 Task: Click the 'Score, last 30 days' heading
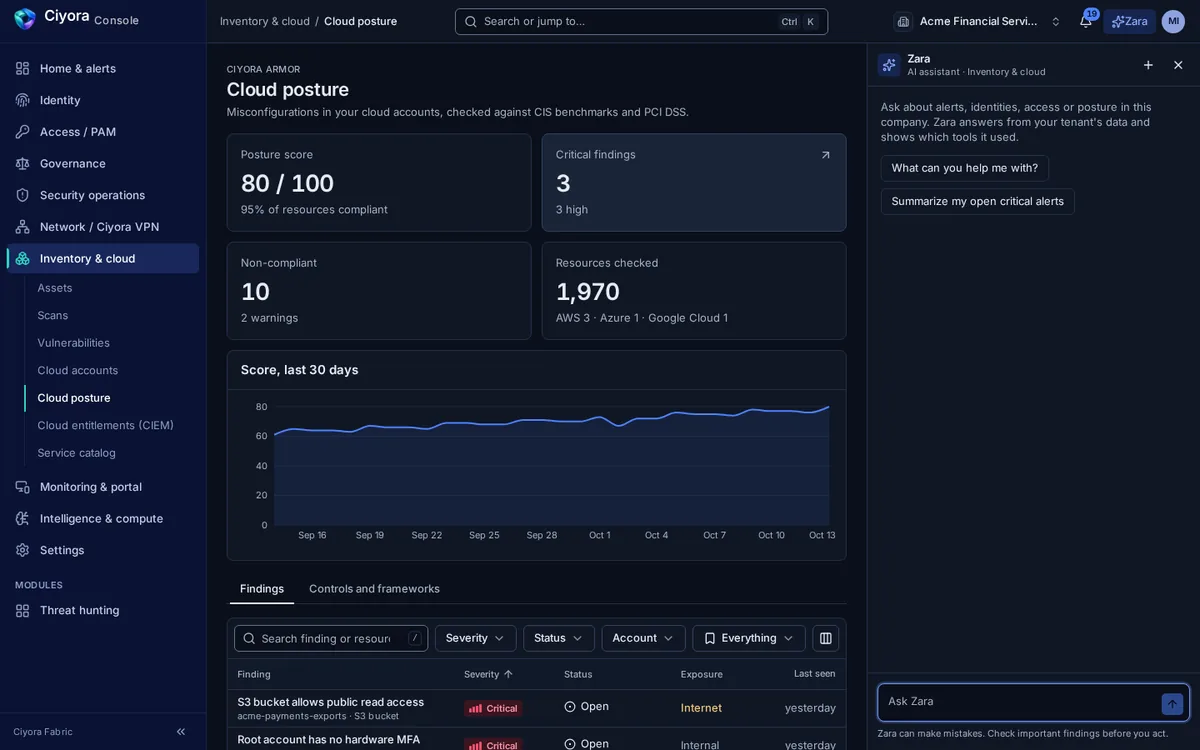pos(299,370)
